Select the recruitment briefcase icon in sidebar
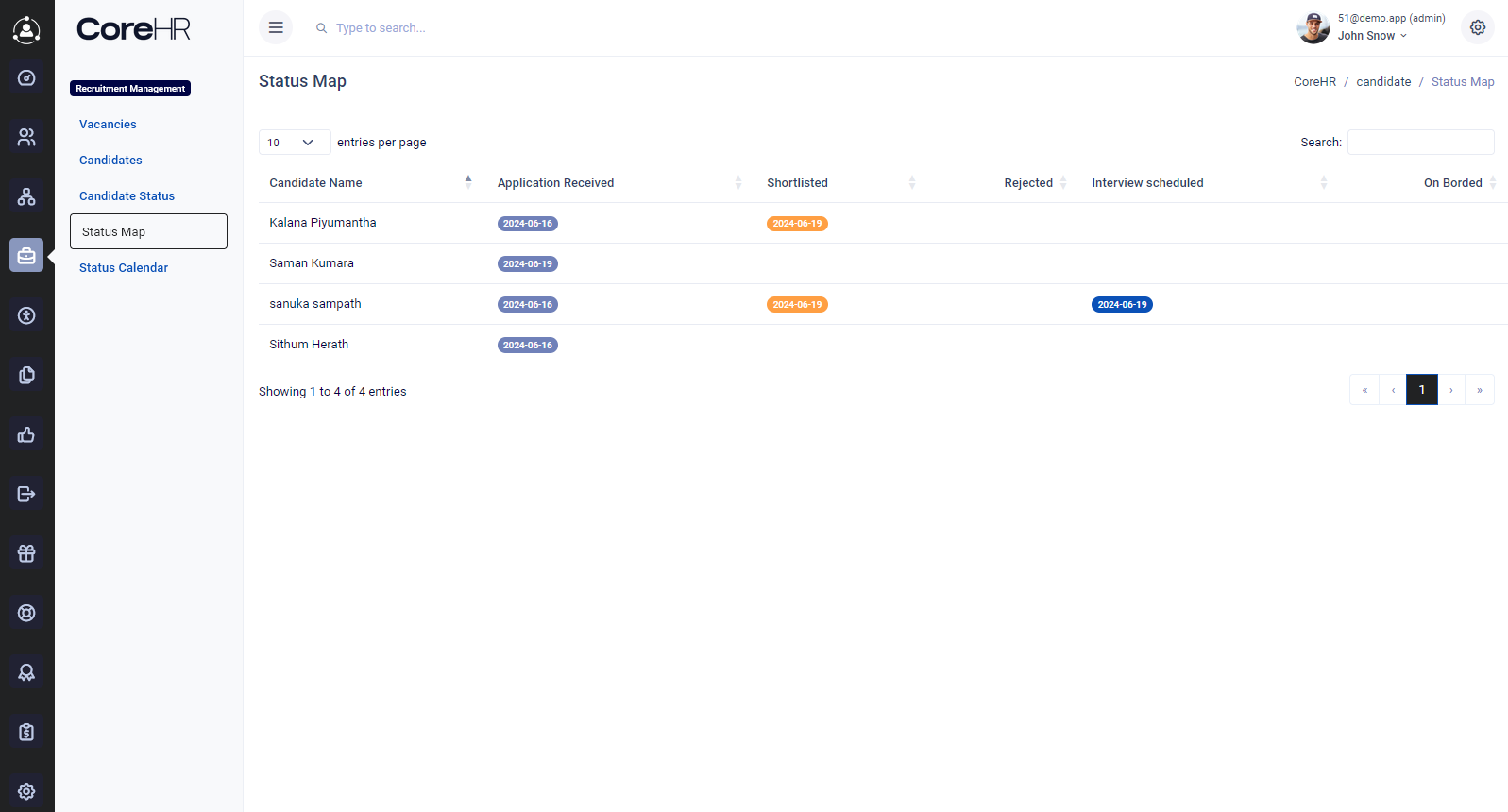This screenshot has width=1508, height=812. point(26,255)
